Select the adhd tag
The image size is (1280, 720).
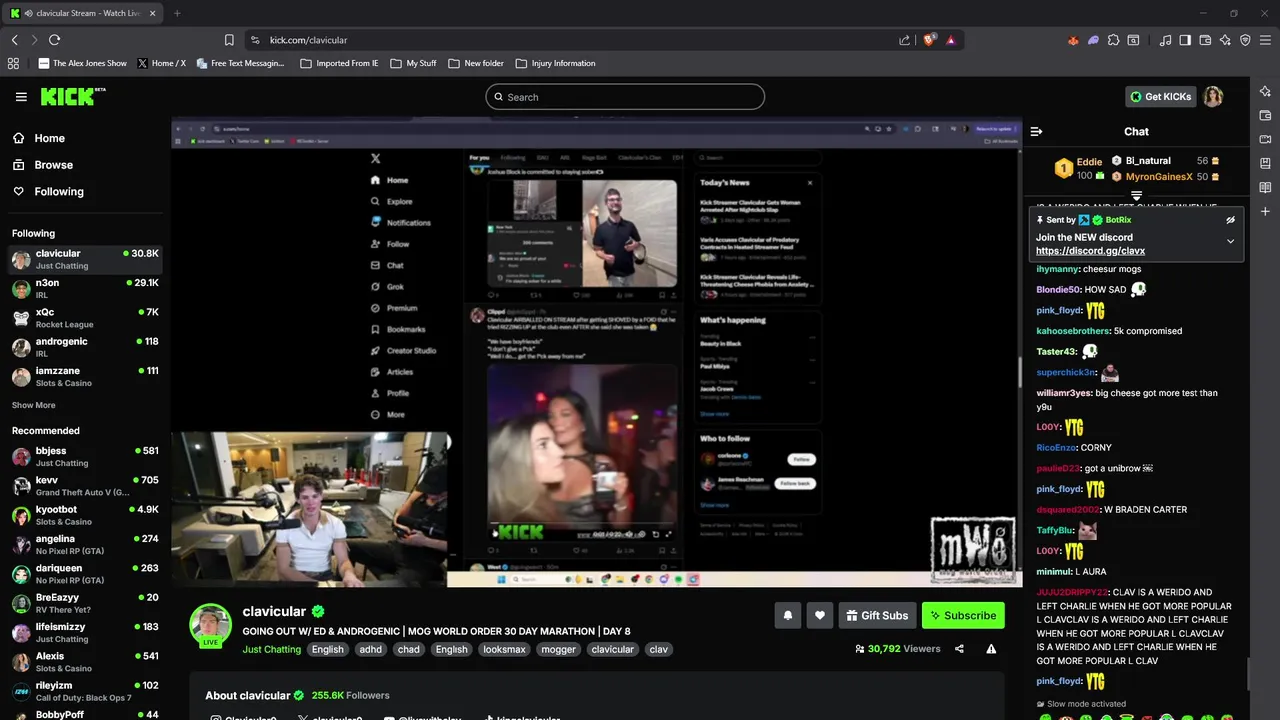tap(370, 649)
